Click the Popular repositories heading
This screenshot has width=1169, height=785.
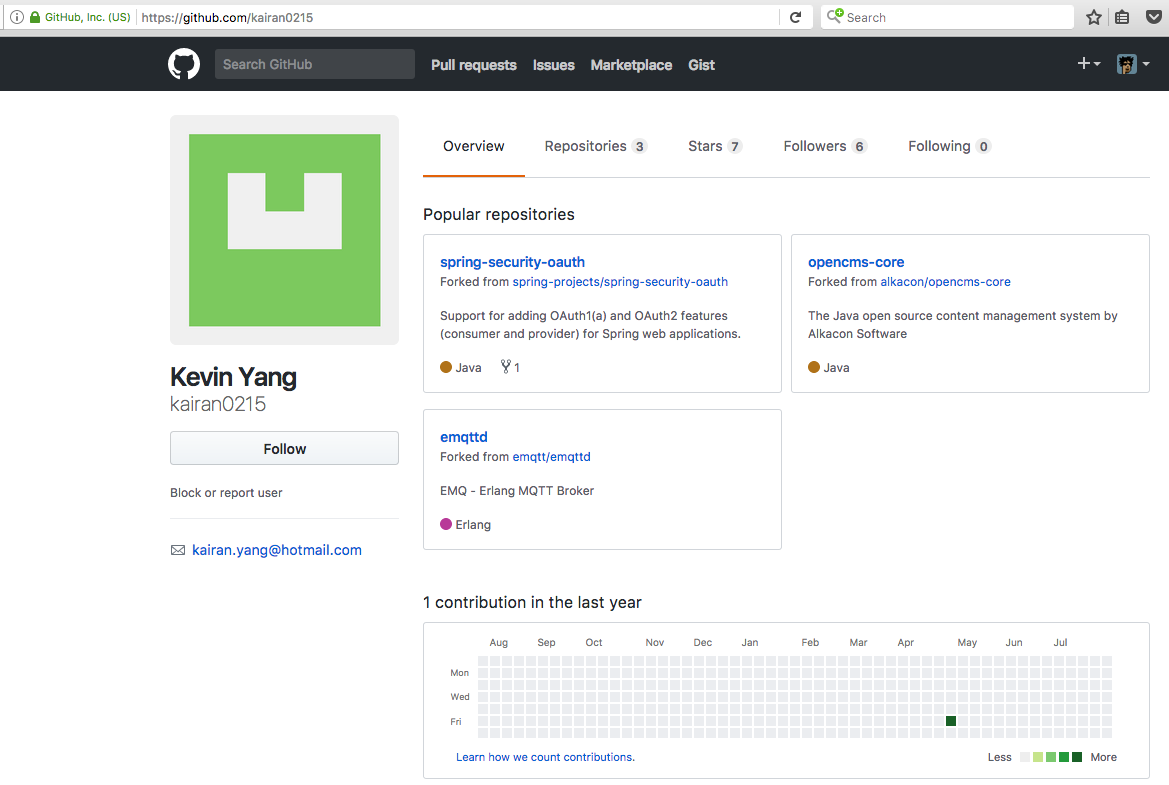point(499,215)
